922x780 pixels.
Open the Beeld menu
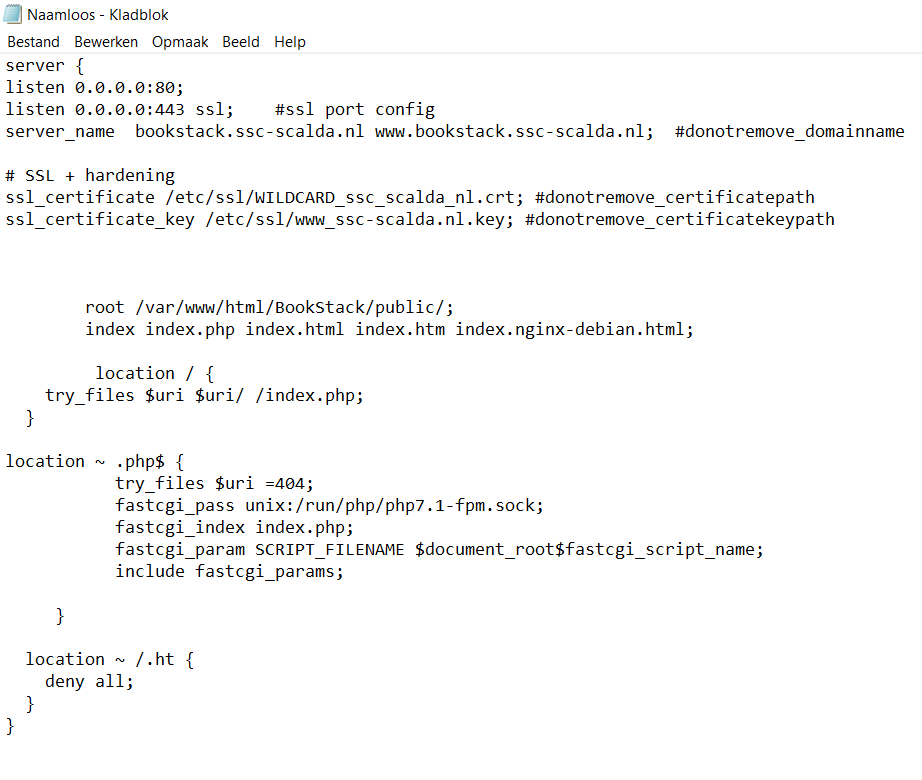click(240, 42)
